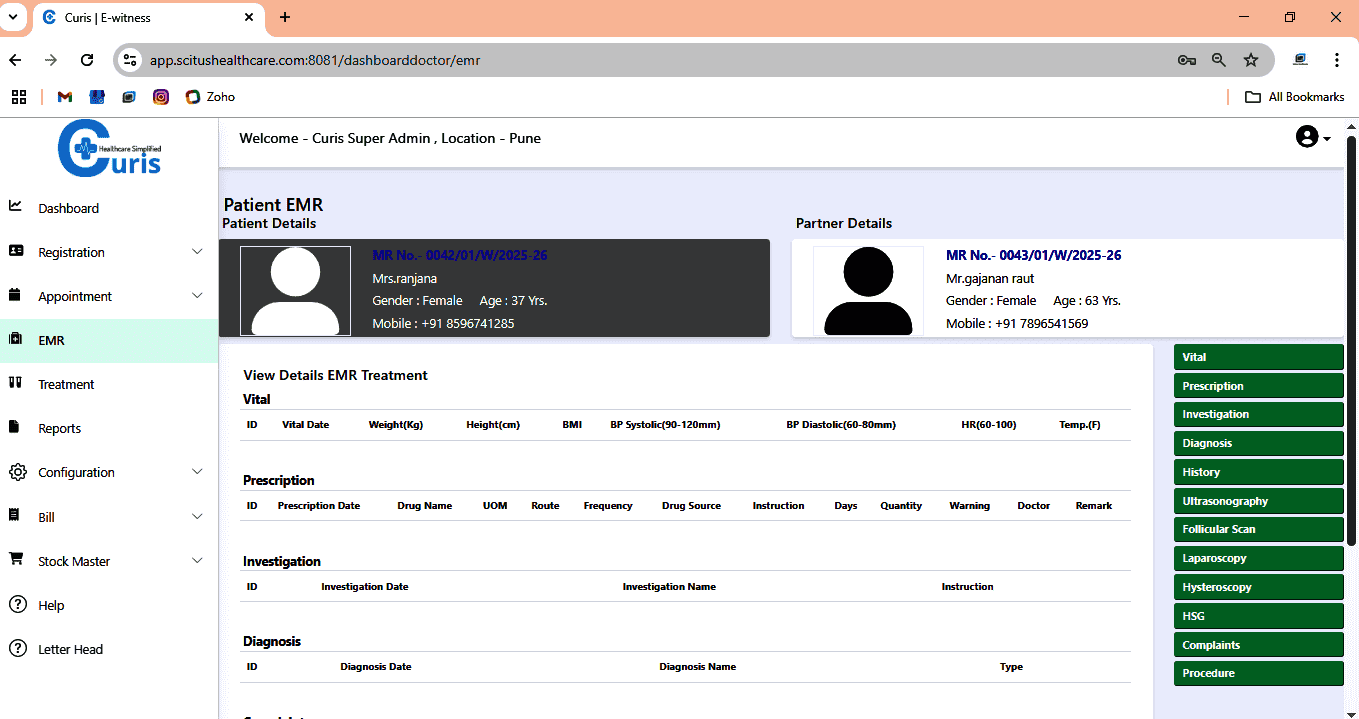Click the Stock Master cart icon
The image size is (1359, 719).
point(16,560)
